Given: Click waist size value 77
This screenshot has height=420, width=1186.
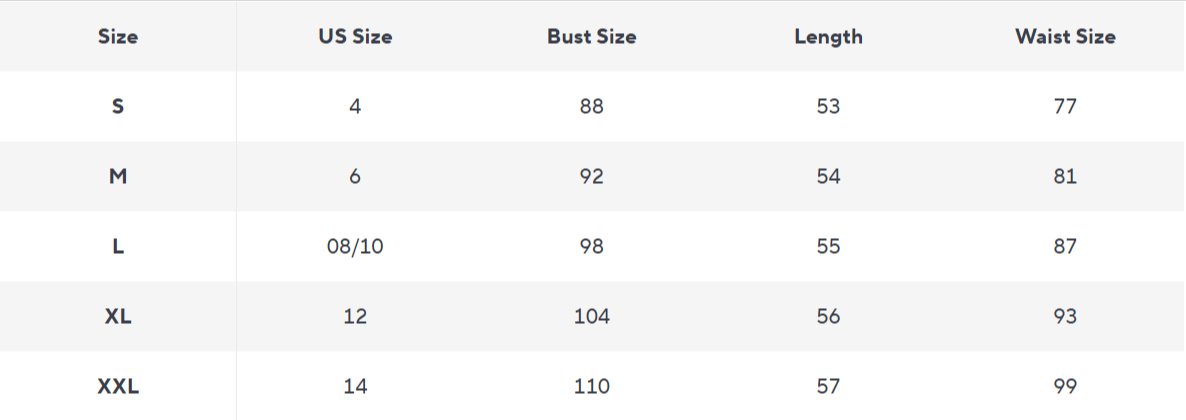Looking at the screenshot, I should (1065, 106).
